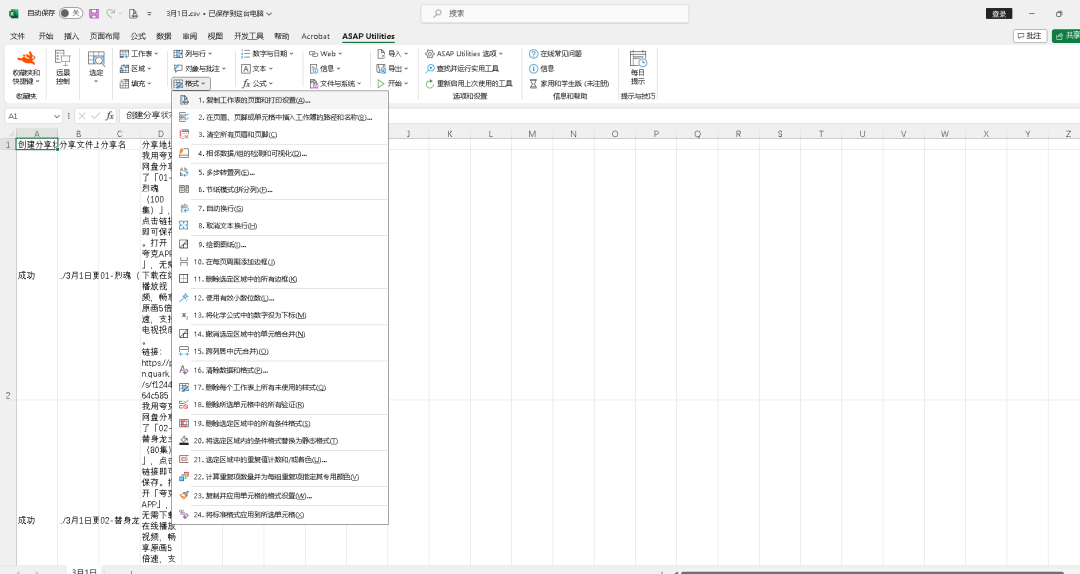Choose 19. 删除选定区域中的所有条件格式
The height and width of the screenshot is (574, 1080).
(x=280, y=423)
